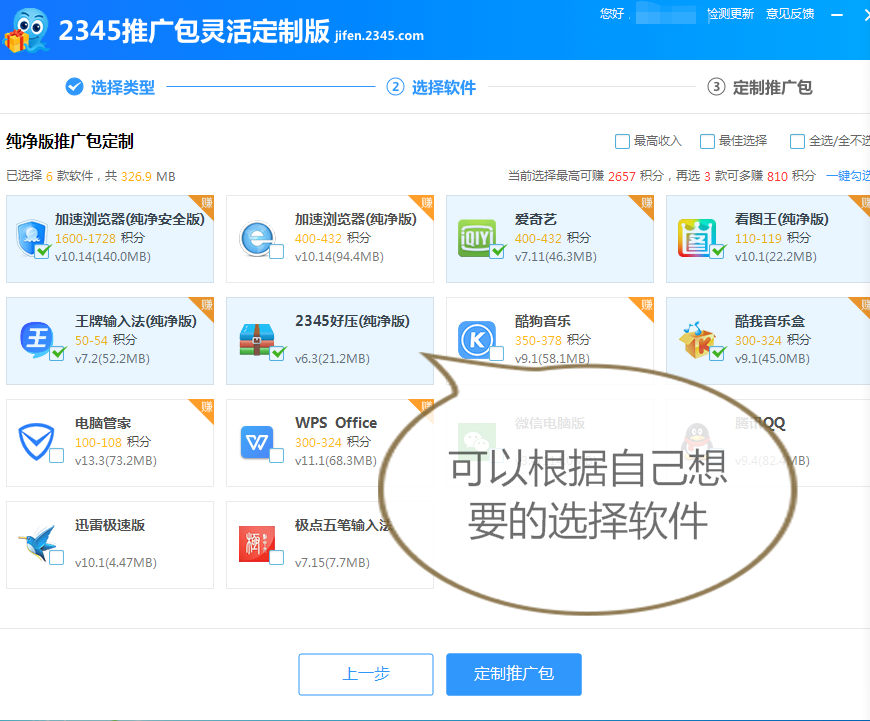The height and width of the screenshot is (721, 870).
Task: Uncheck the 2345好压(纯净版) checkbox
Action: (277, 353)
